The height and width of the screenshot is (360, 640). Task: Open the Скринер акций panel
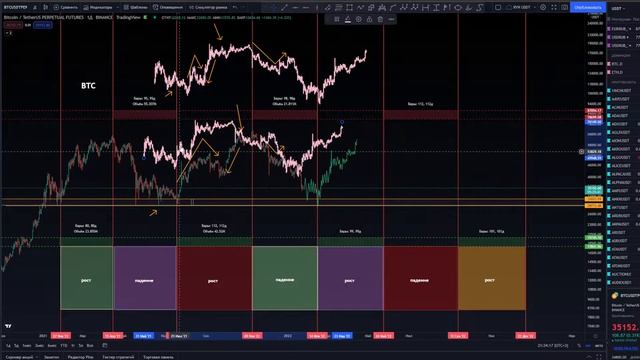19,357
